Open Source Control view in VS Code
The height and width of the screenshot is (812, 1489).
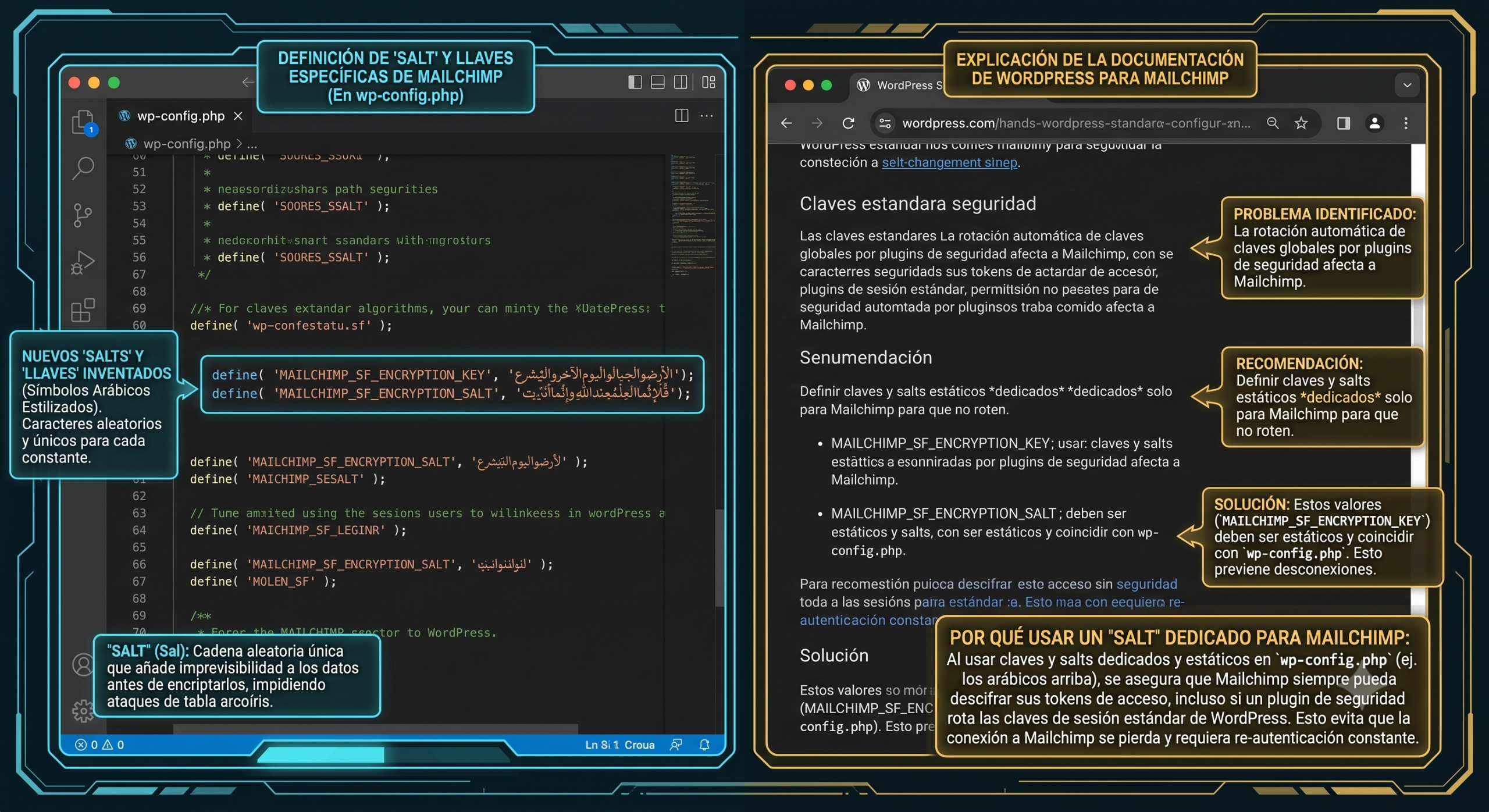tap(83, 215)
